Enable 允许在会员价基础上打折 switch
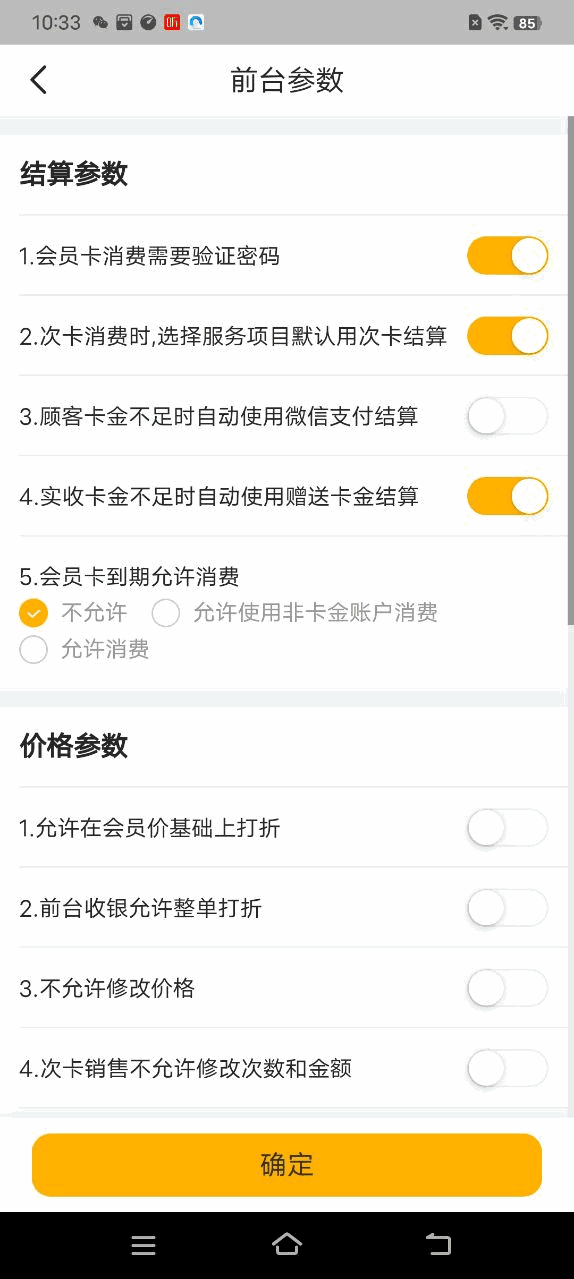The width and height of the screenshot is (574, 1279). [508, 828]
